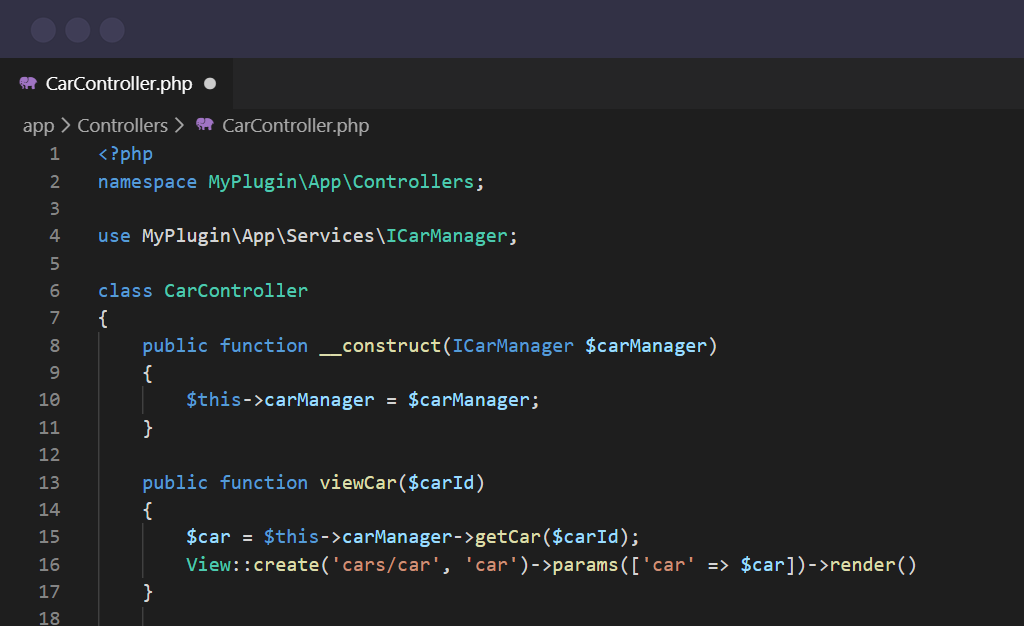This screenshot has width=1024, height=626.
Task: Open the "Controllers" breadcrumb folder
Action: (x=122, y=126)
